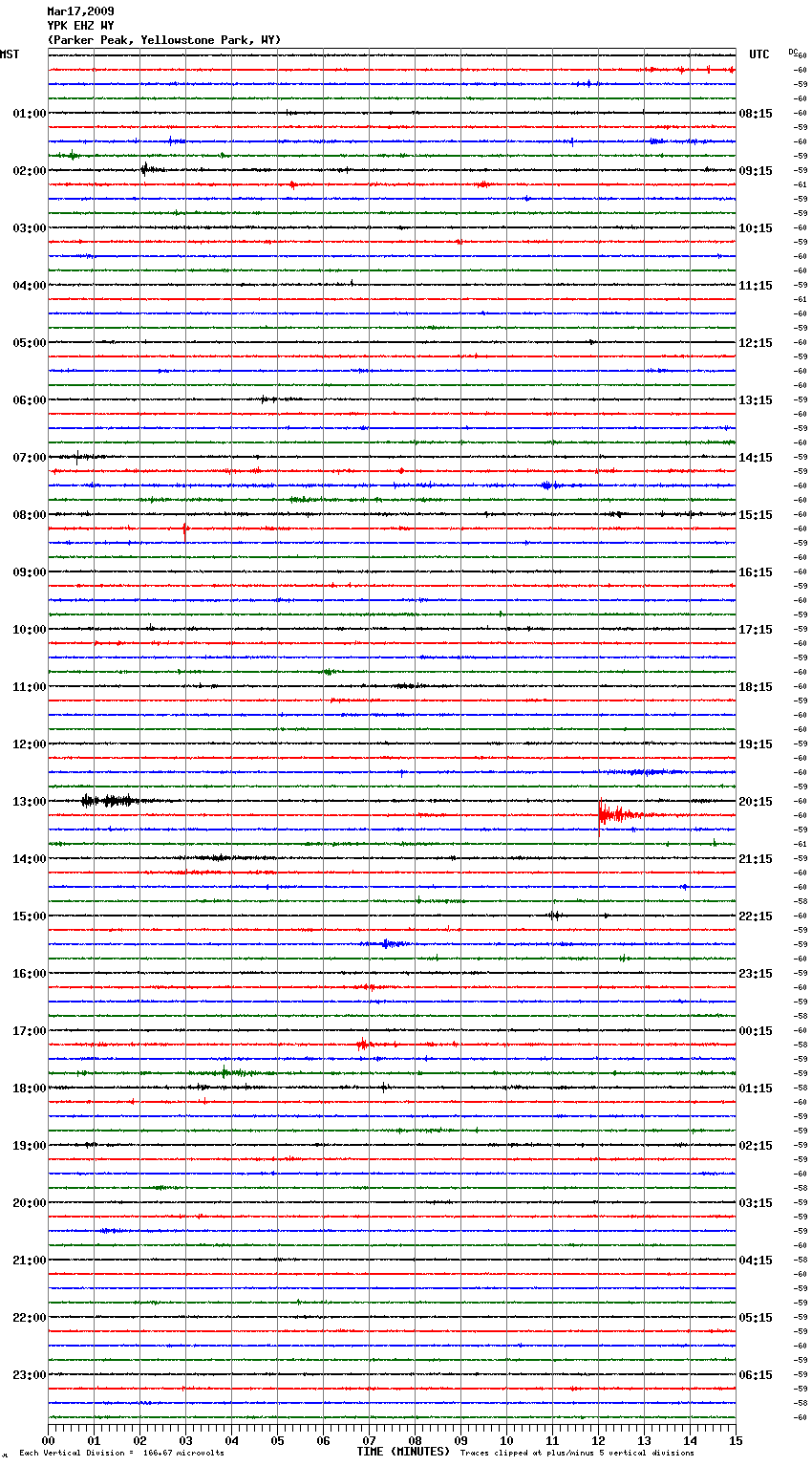Click the 08:15 UTC time label
This screenshot has width=812, height=1466.
[x=756, y=114]
